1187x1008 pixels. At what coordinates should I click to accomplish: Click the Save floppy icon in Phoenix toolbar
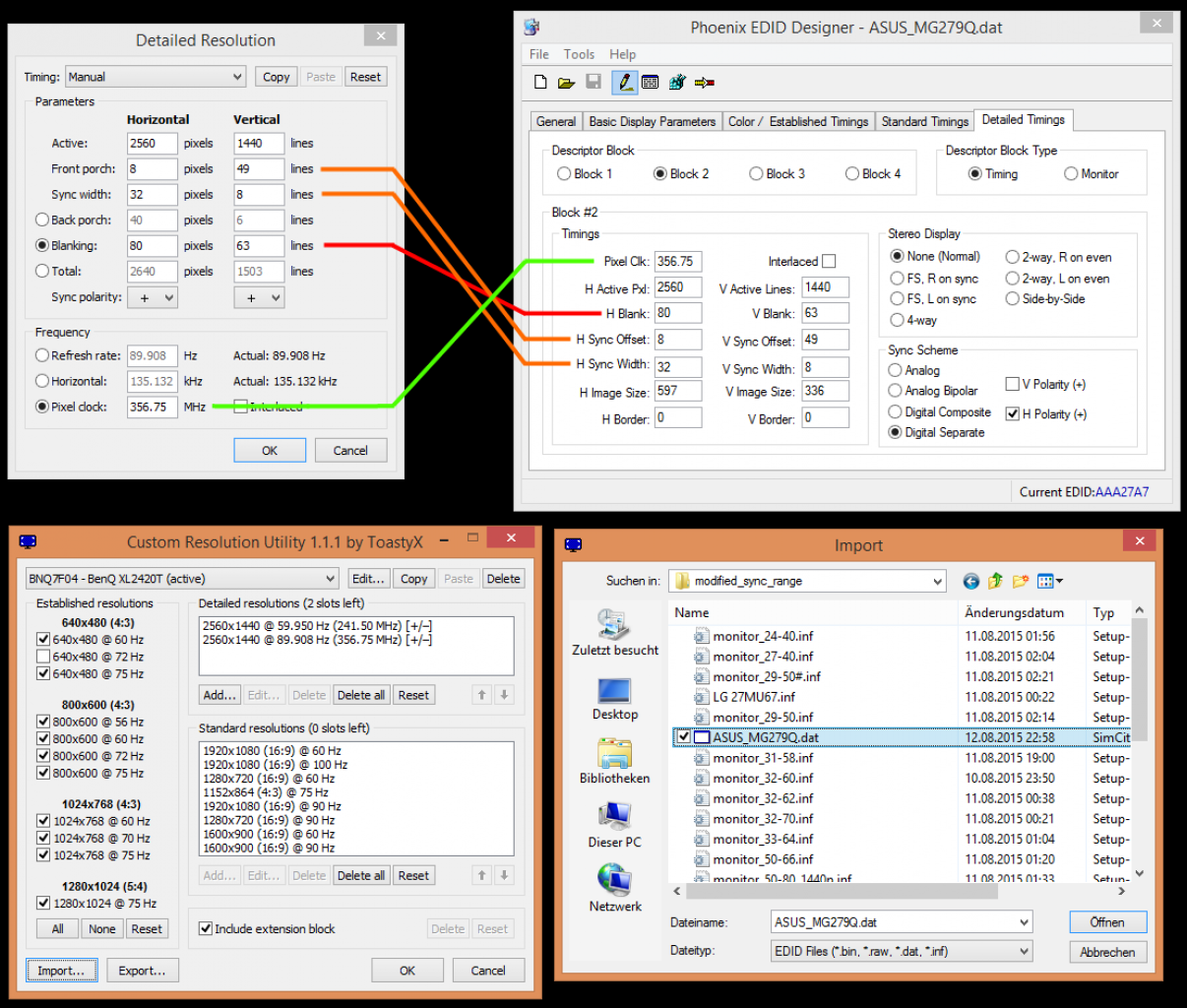[593, 83]
